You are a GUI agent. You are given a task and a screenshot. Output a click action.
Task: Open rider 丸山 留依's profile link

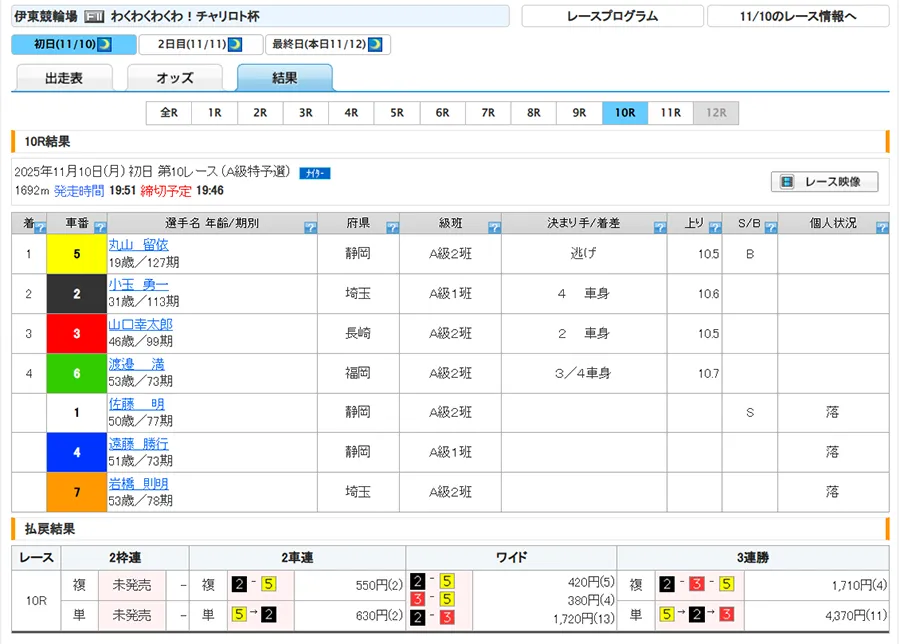point(138,244)
